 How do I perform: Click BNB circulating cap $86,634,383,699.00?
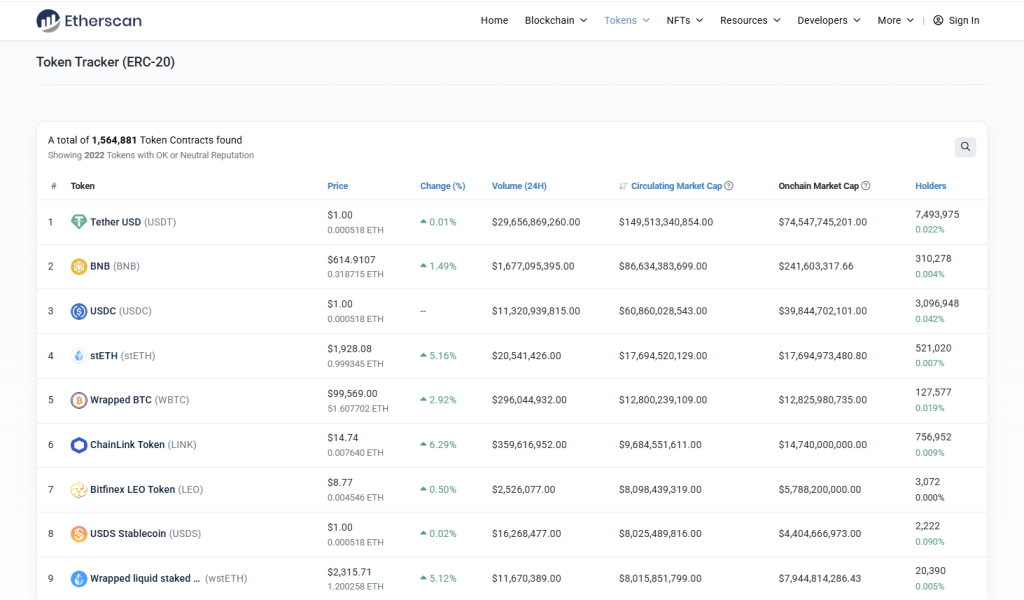663,266
